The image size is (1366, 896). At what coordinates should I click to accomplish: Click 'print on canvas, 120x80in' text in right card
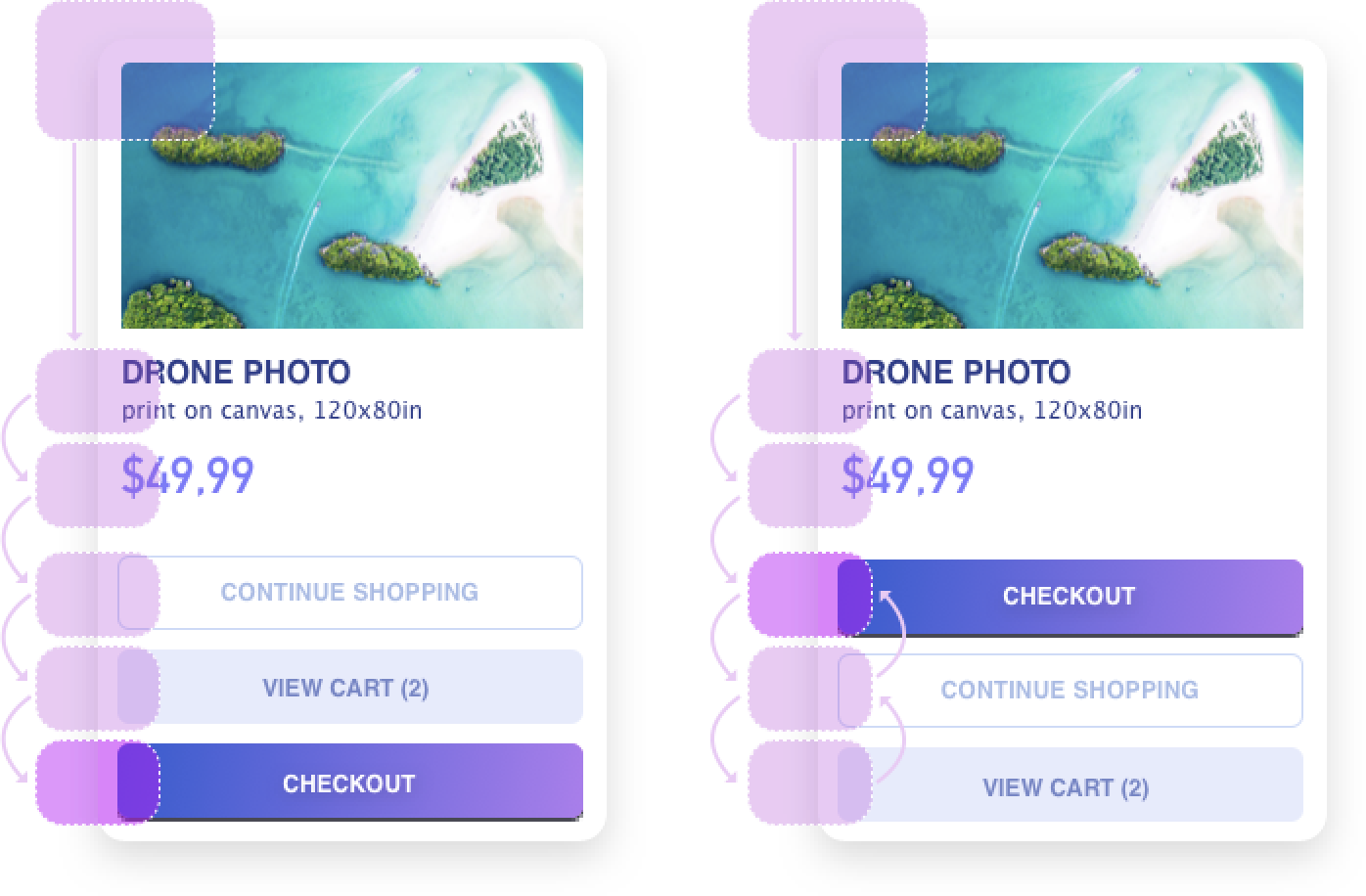coord(992,411)
